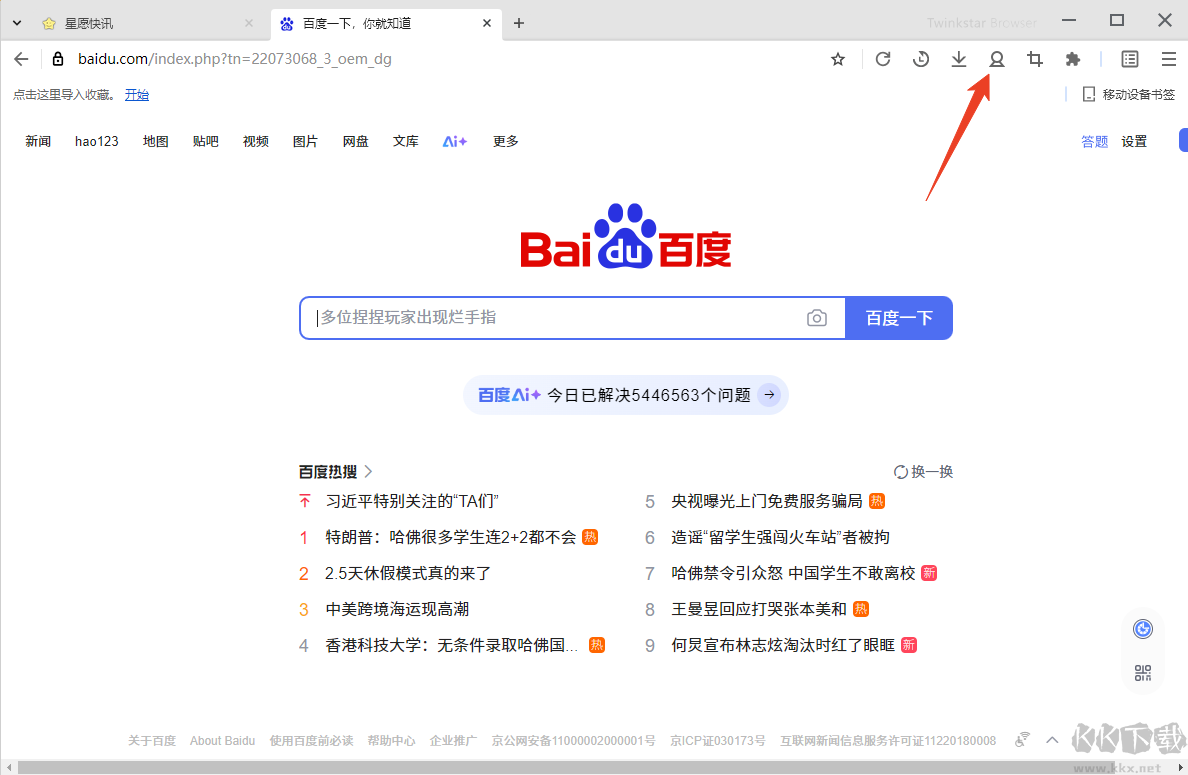
Task: Open the user account profile icon
Action: point(996,59)
